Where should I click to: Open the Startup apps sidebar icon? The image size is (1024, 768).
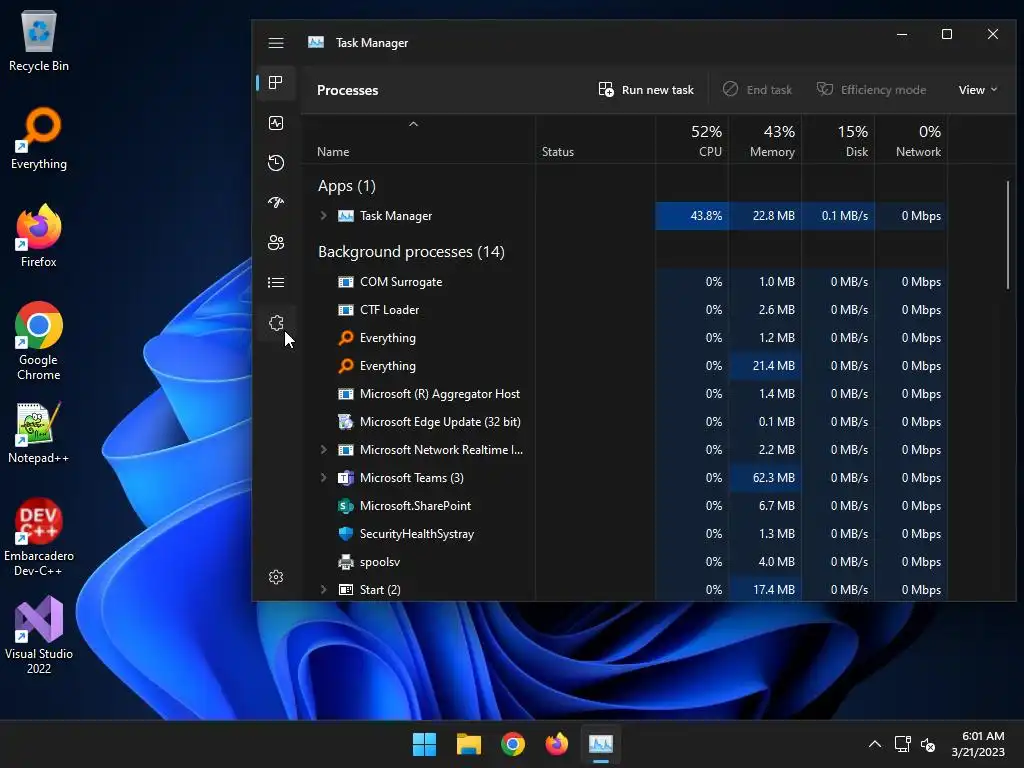pos(276,202)
